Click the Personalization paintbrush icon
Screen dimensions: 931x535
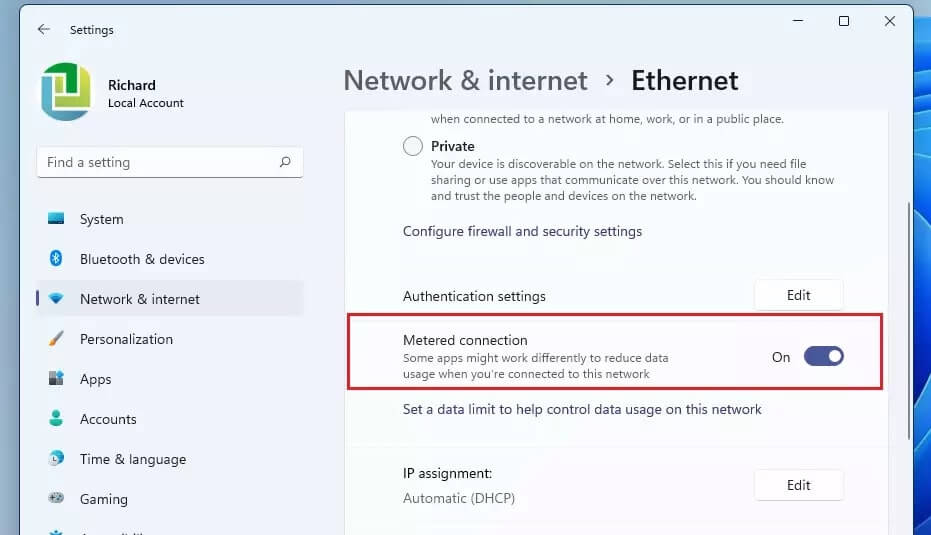click(56, 339)
